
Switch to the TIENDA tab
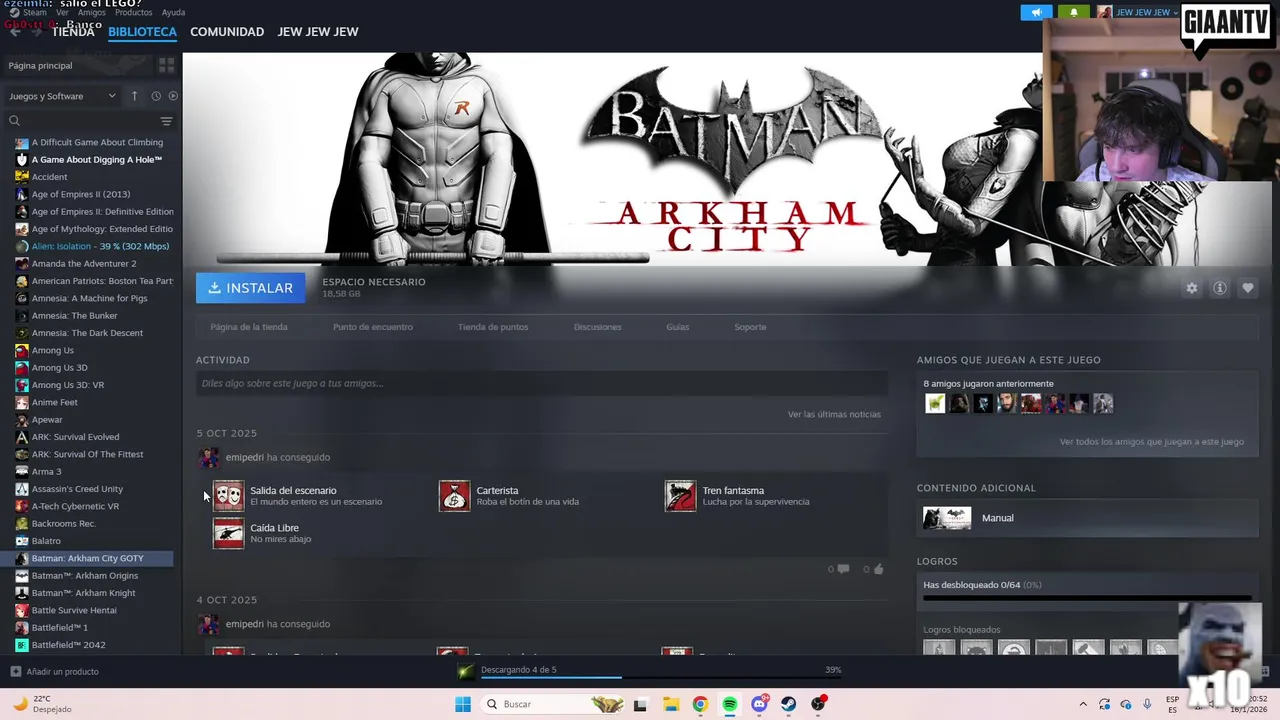click(73, 32)
